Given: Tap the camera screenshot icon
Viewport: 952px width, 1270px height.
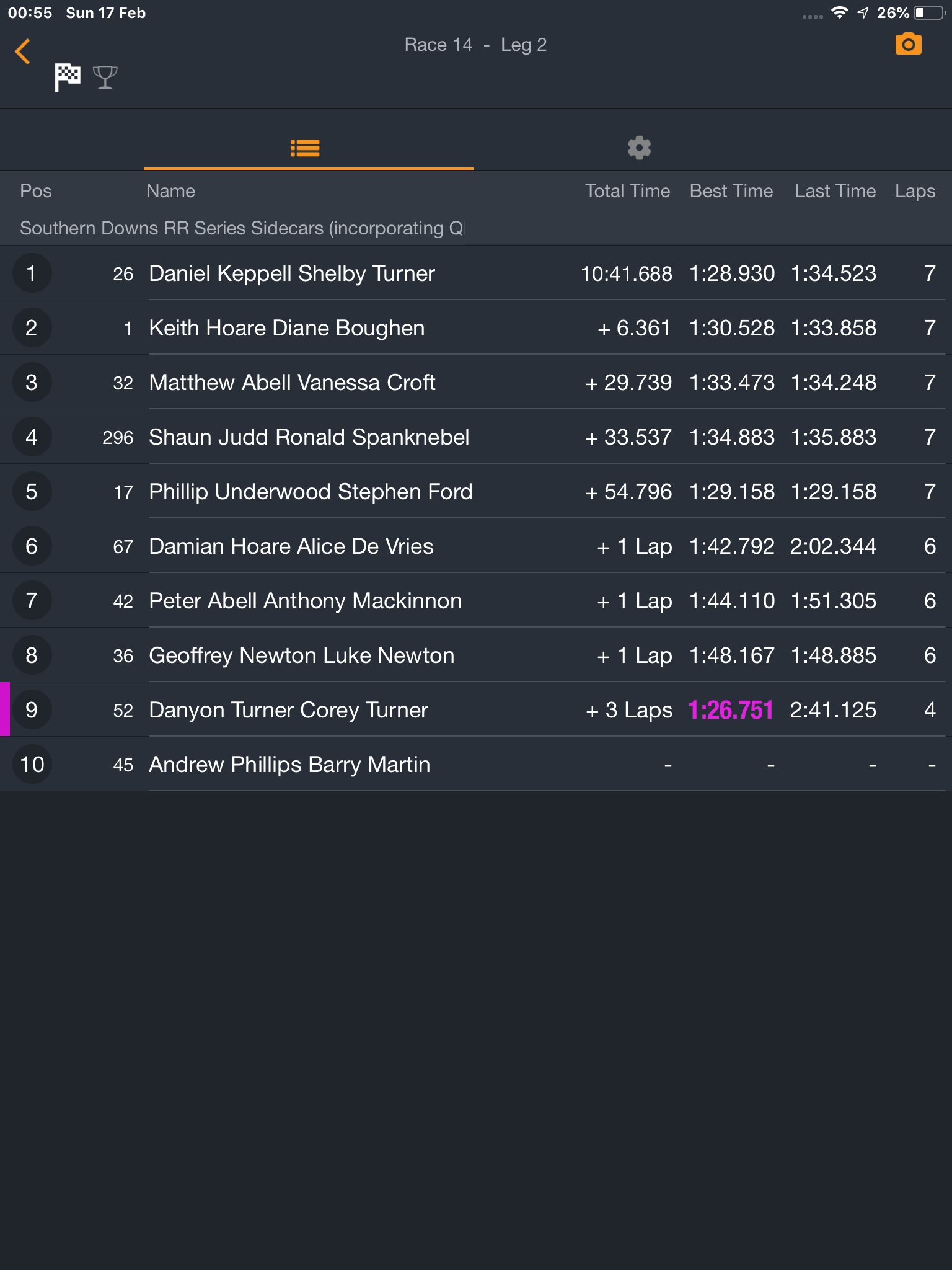Looking at the screenshot, I should (908, 45).
